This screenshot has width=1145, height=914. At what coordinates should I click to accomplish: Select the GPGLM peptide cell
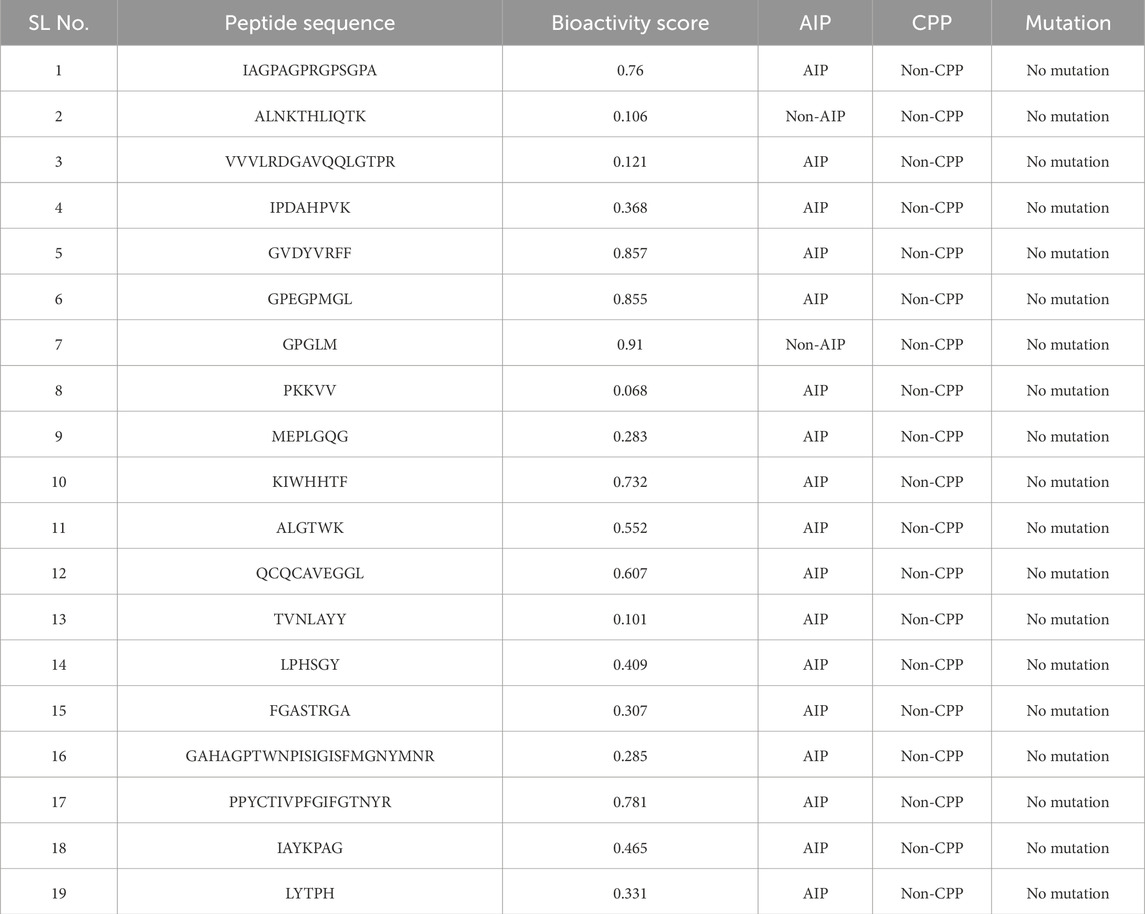[x=310, y=345]
